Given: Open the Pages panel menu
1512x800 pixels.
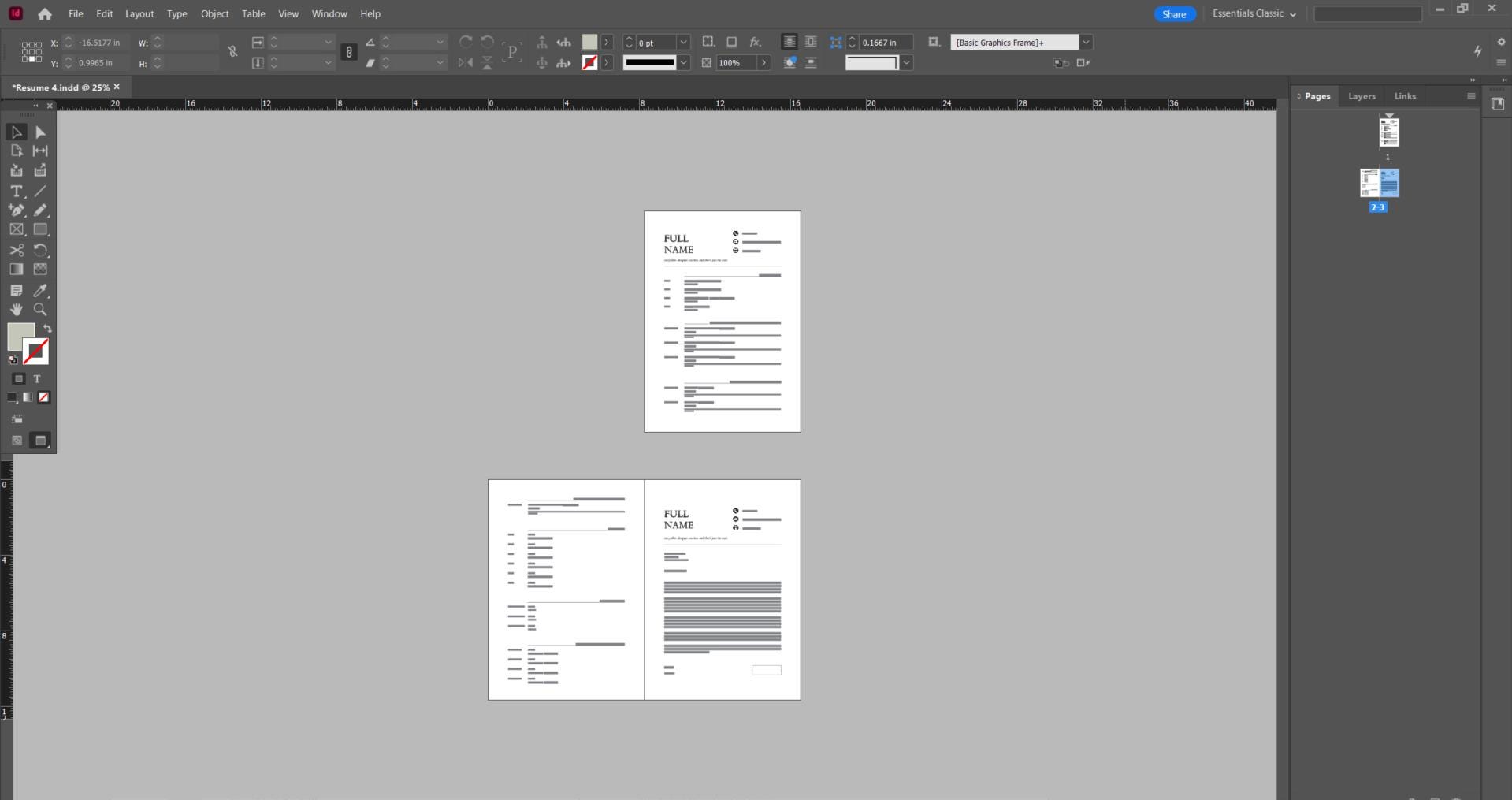Looking at the screenshot, I should (x=1470, y=96).
